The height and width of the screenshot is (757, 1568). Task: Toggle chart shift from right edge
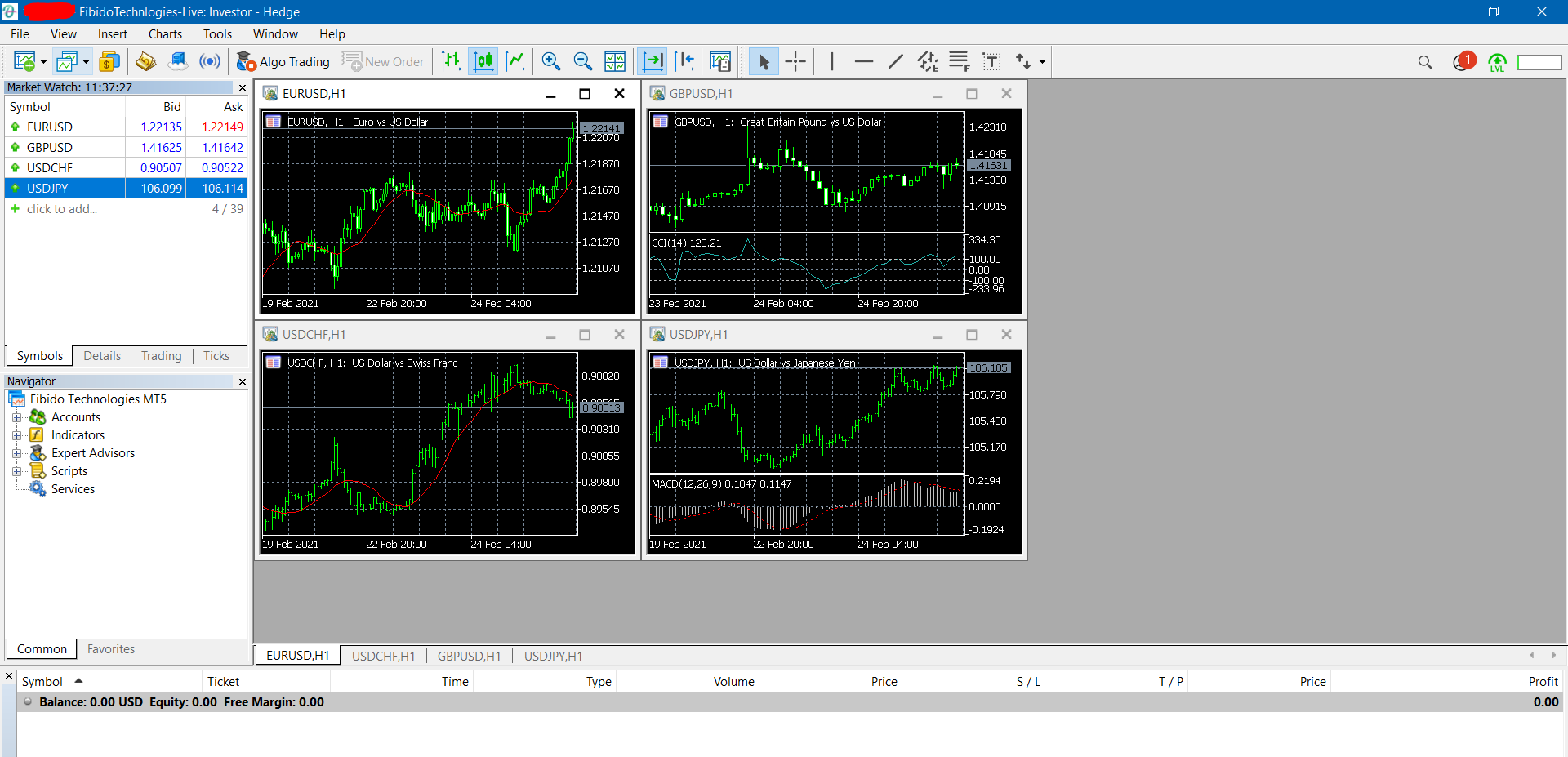tap(684, 61)
